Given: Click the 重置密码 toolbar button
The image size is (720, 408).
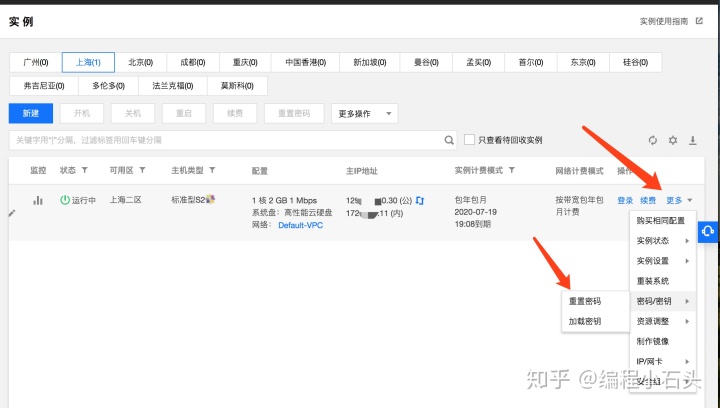Looking at the screenshot, I should (294, 113).
